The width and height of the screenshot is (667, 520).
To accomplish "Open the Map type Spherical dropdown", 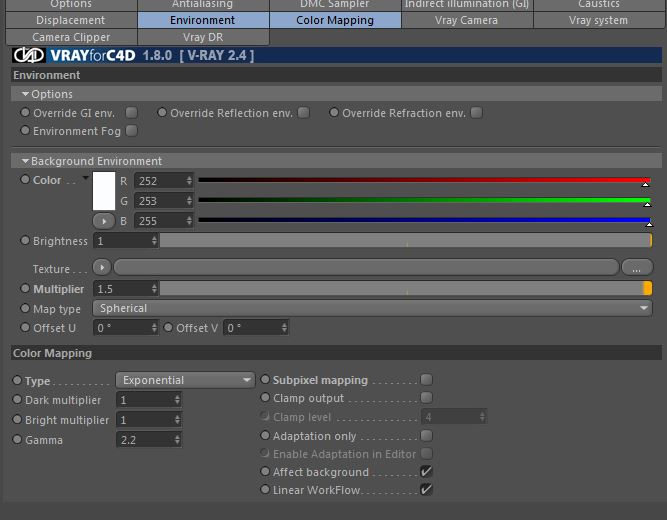I will coord(372,308).
